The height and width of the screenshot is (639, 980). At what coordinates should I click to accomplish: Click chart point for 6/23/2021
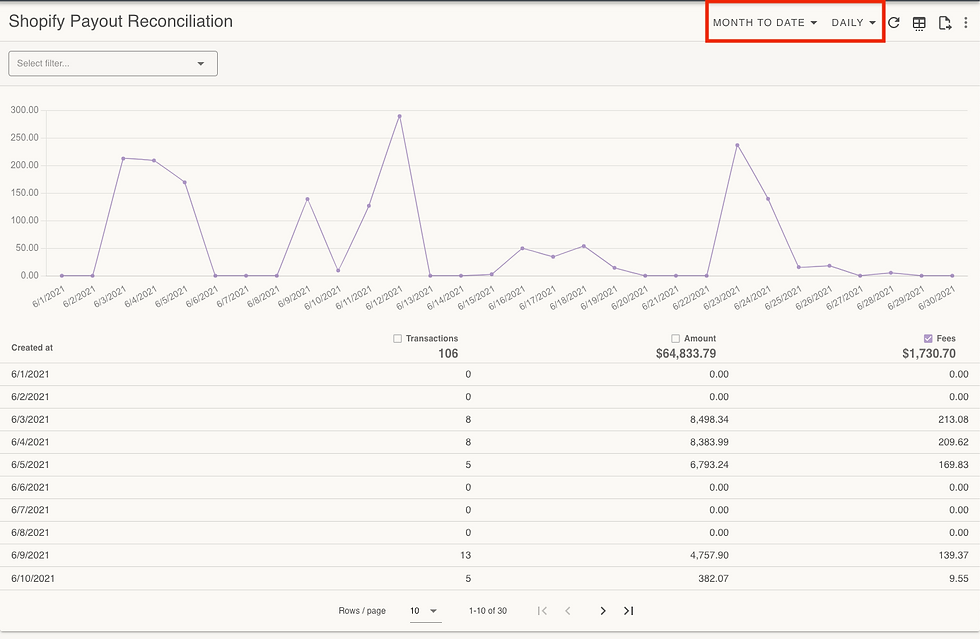[x=738, y=146]
